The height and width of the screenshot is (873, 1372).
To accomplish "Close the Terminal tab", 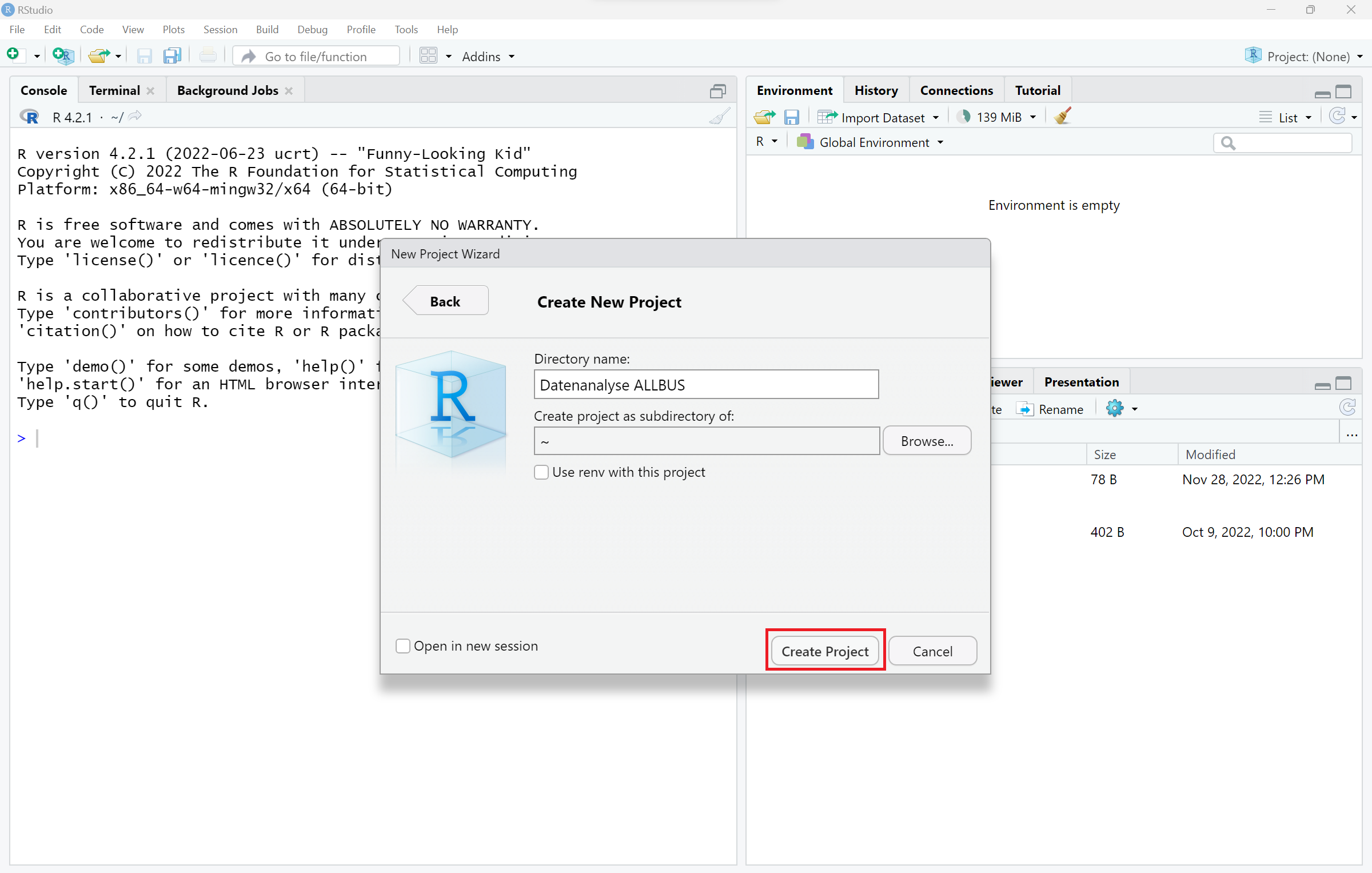I will pyautogui.click(x=150, y=91).
